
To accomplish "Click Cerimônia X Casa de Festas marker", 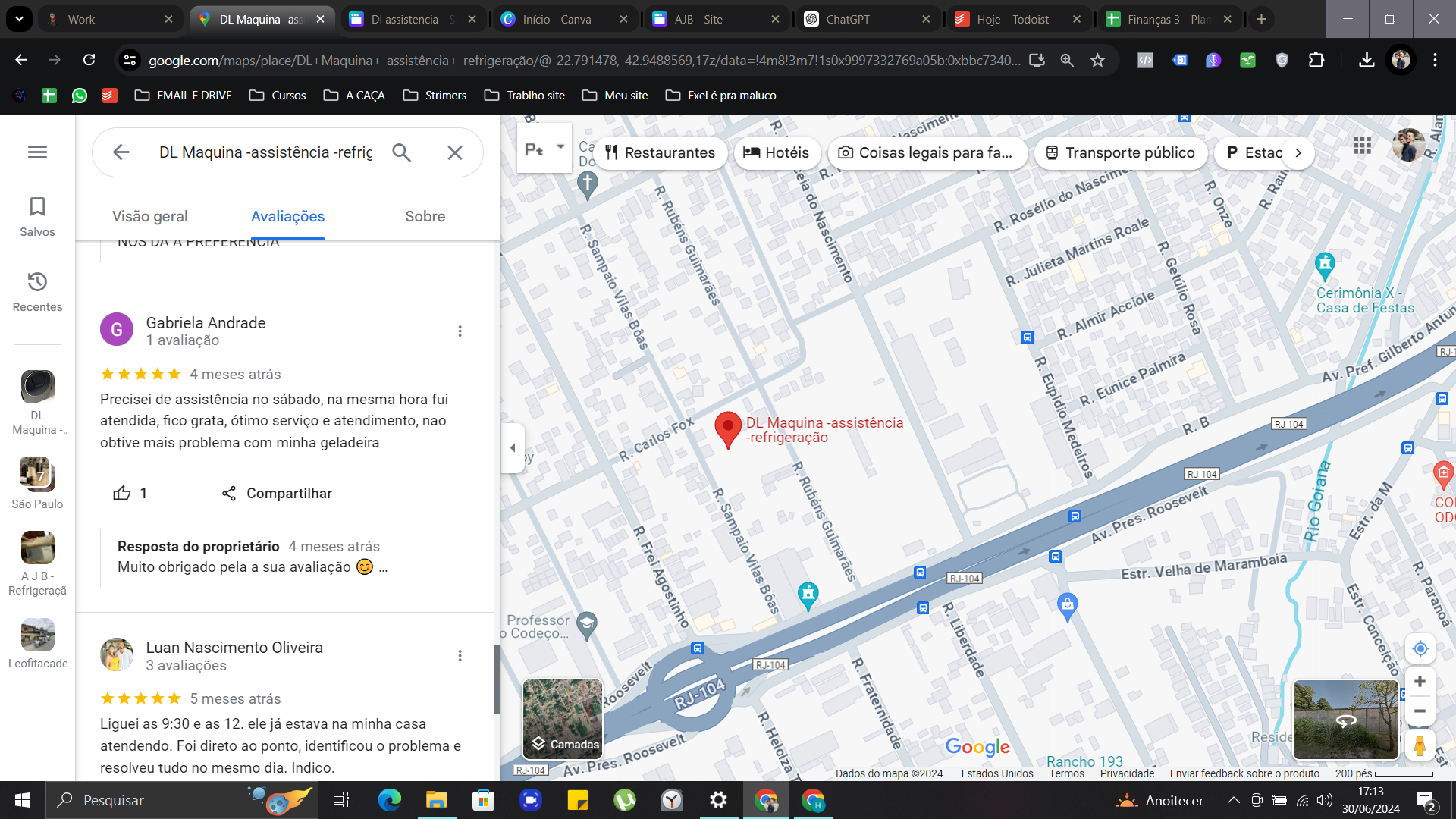I will point(1325,266).
